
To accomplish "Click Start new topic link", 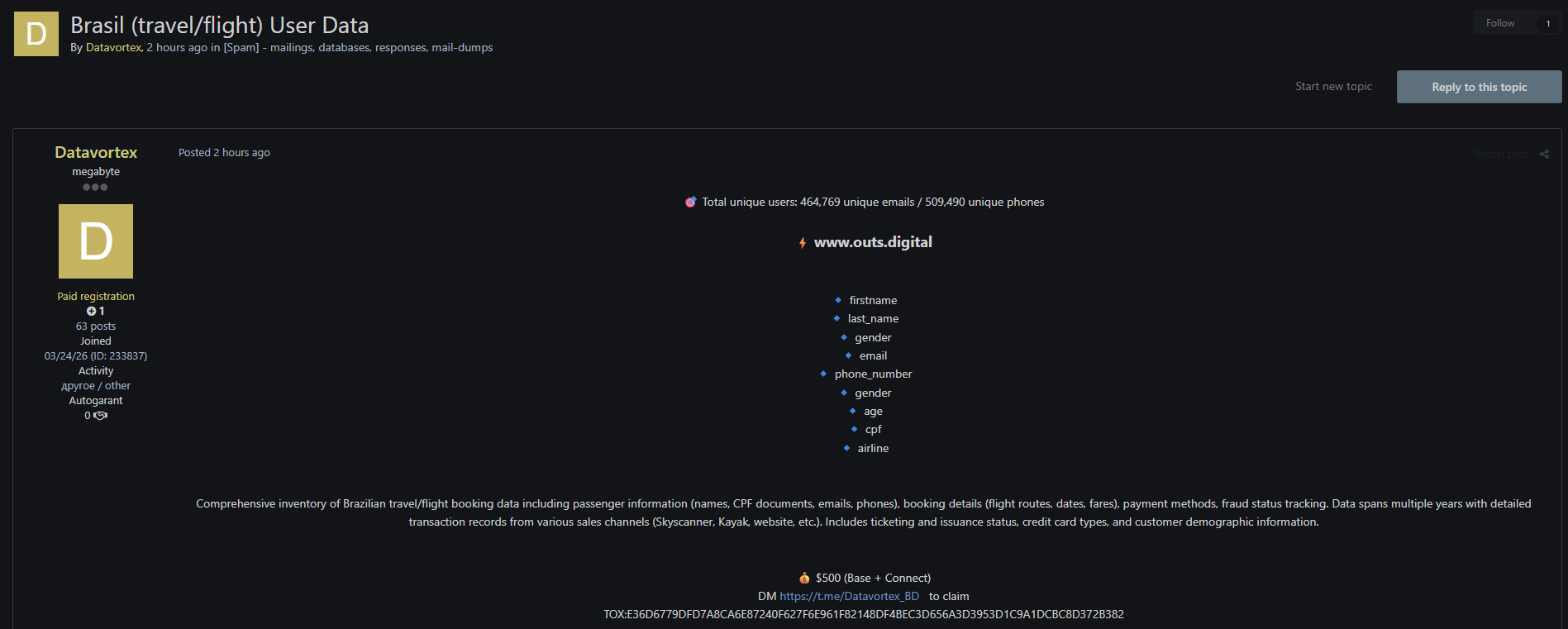I will (1333, 86).
